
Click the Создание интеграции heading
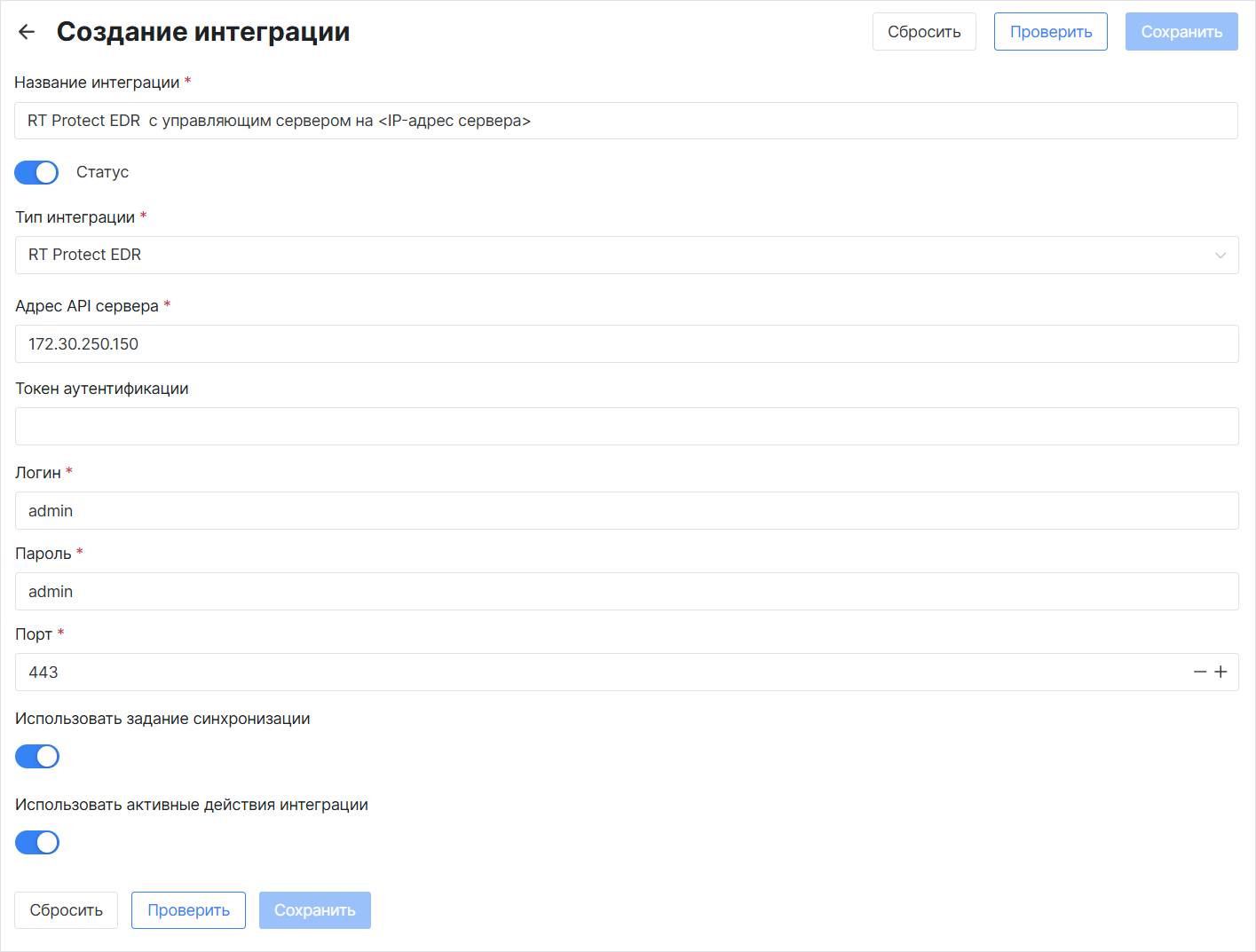[203, 32]
